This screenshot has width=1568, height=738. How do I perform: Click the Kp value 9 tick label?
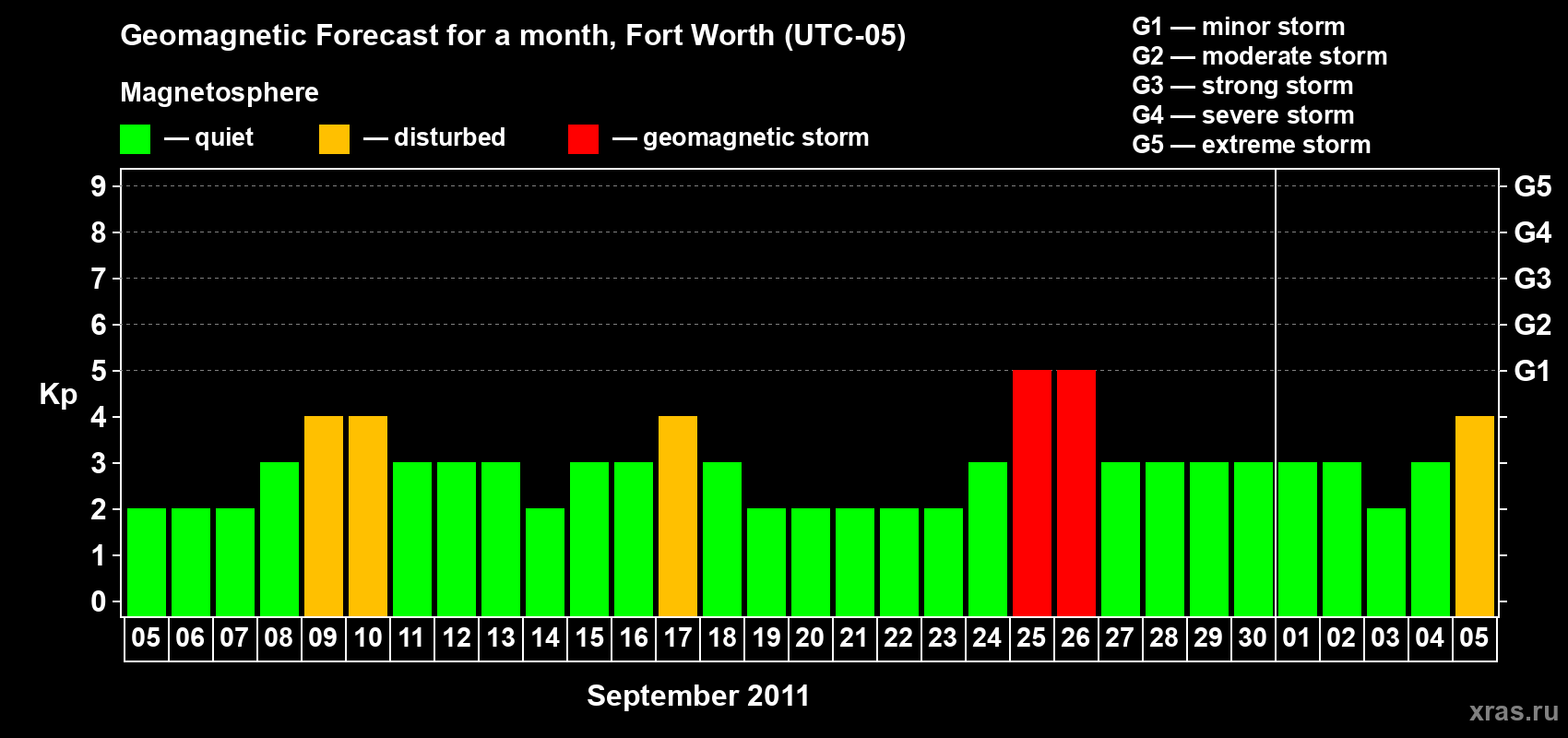(x=98, y=186)
